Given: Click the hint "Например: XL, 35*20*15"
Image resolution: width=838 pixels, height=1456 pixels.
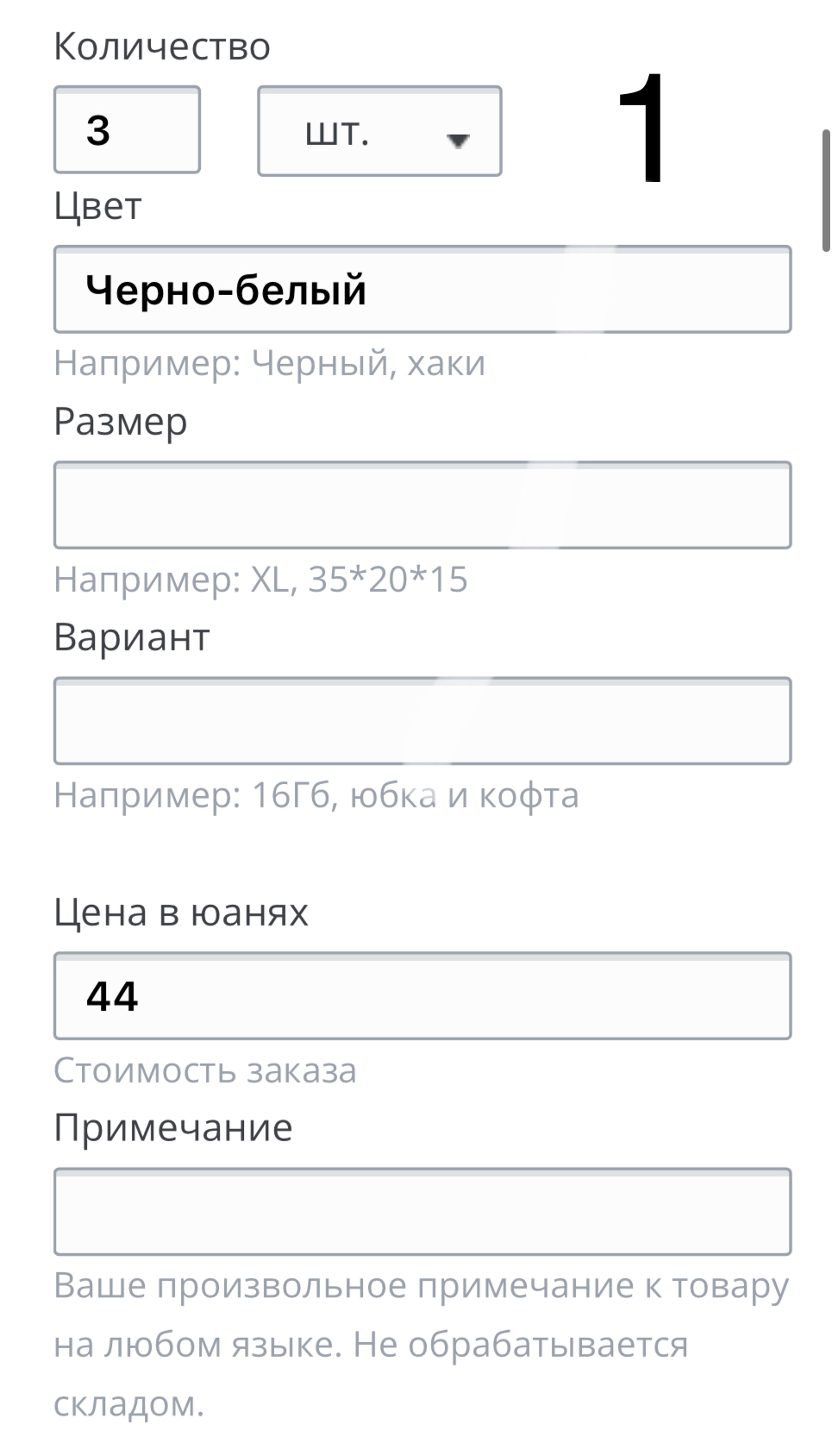Looking at the screenshot, I should [260, 579].
